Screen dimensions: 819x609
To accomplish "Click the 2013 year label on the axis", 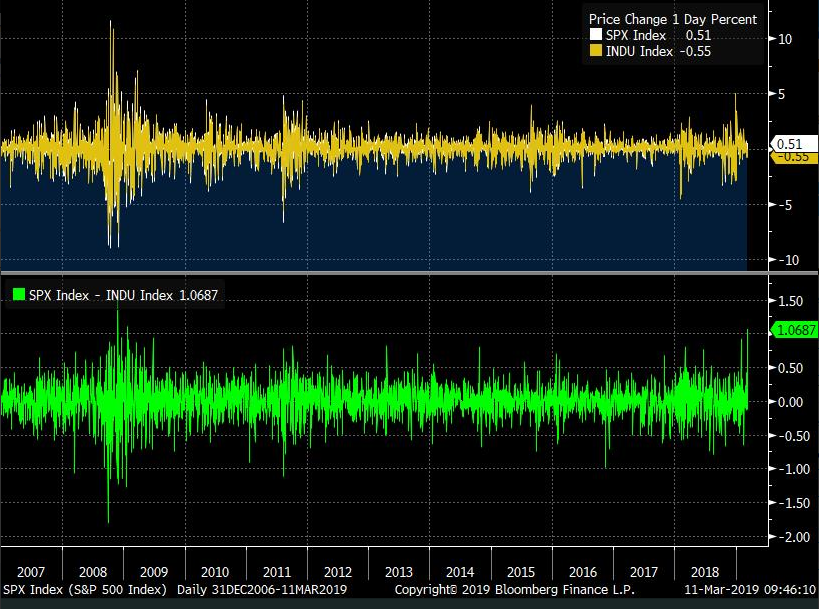I will tap(399, 572).
